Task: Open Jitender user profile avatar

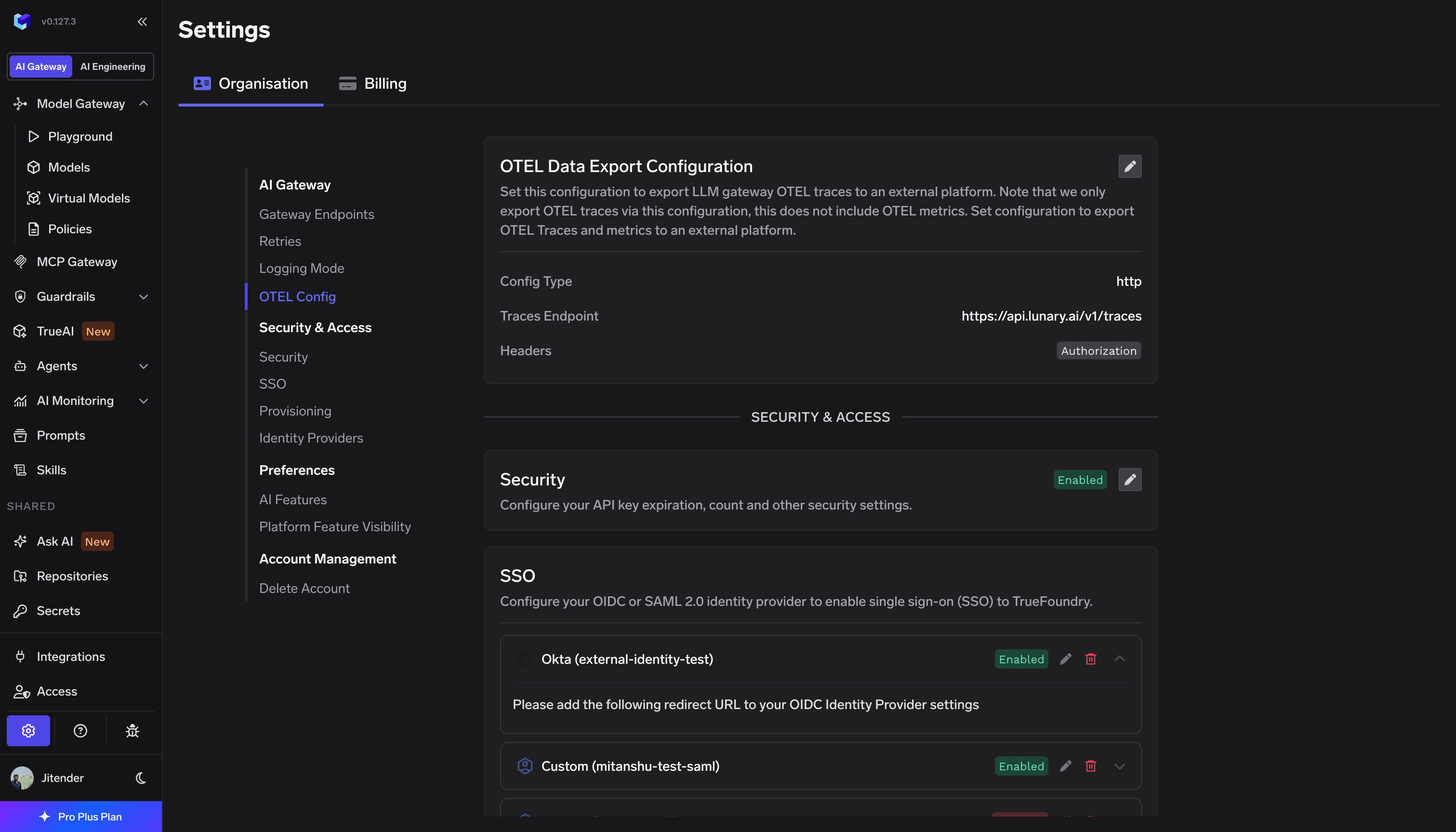Action: (x=22, y=778)
